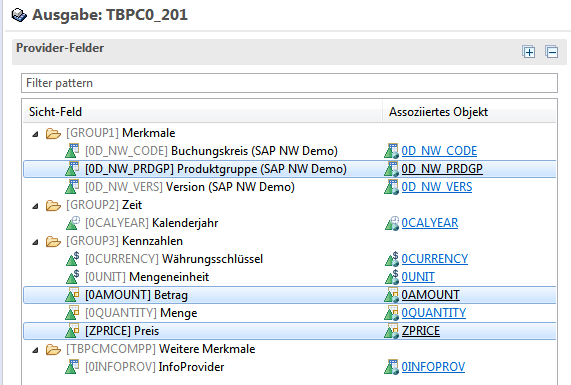Click characteristic icon of 0D_NW_VERS Version row
Image resolution: width=571 pixels, height=385 pixels.
point(72,186)
